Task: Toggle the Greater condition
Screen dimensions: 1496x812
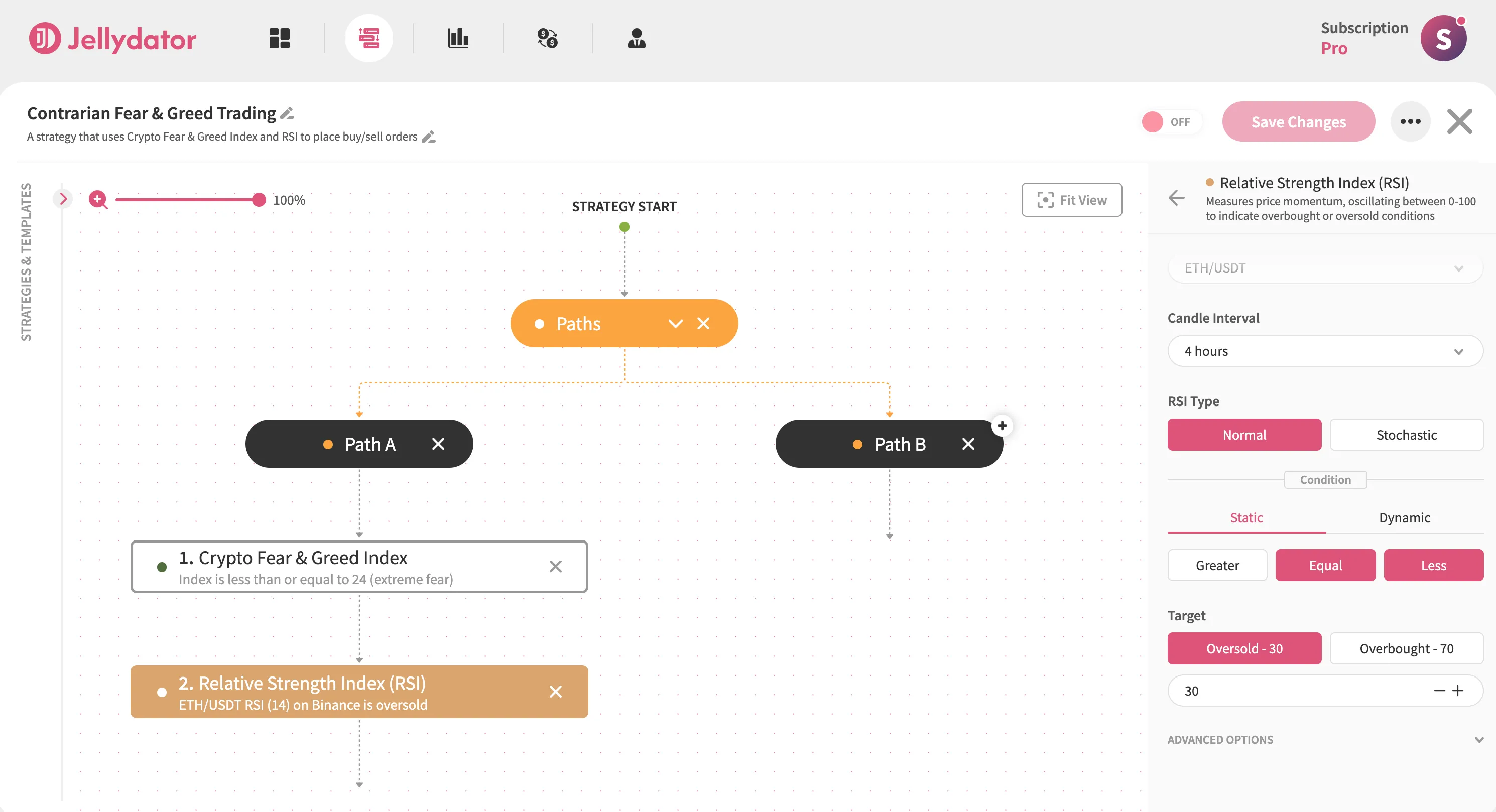Action: point(1217,565)
